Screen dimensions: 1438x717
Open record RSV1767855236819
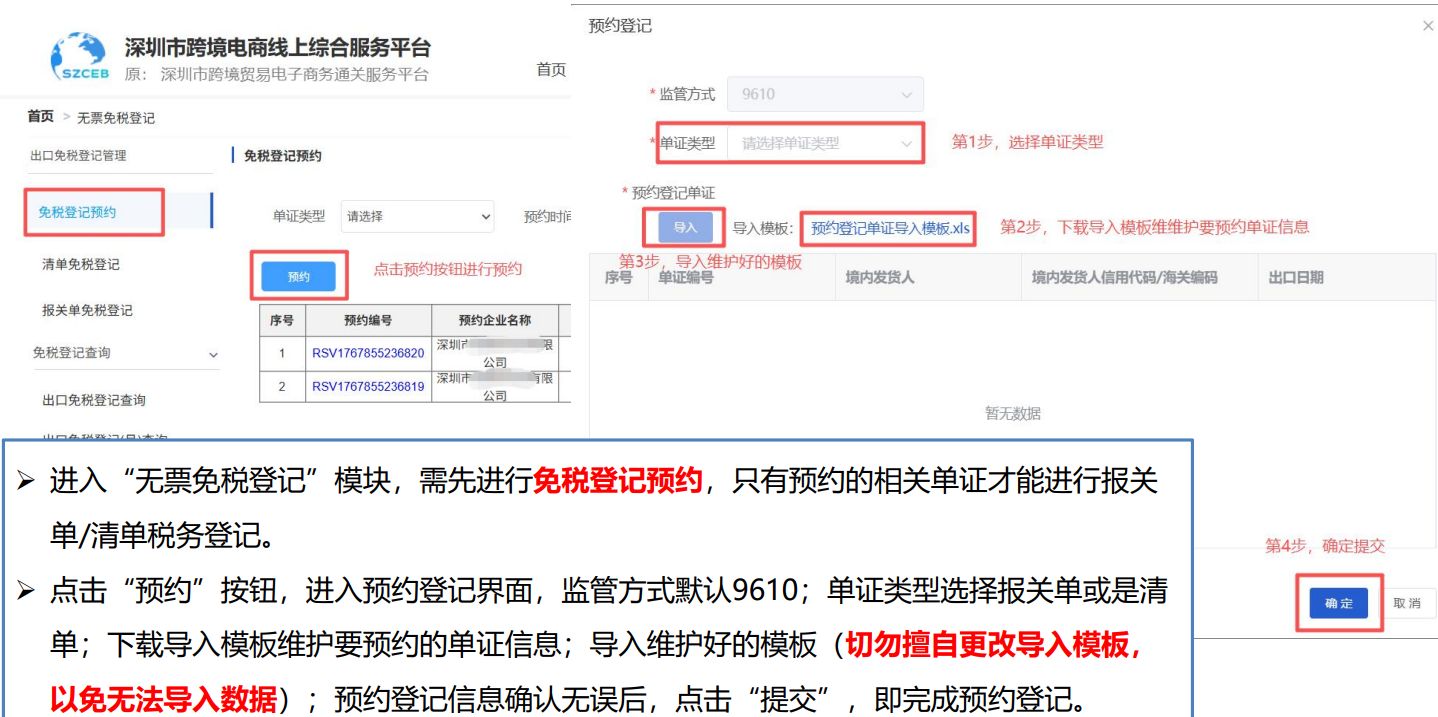[x=367, y=385]
